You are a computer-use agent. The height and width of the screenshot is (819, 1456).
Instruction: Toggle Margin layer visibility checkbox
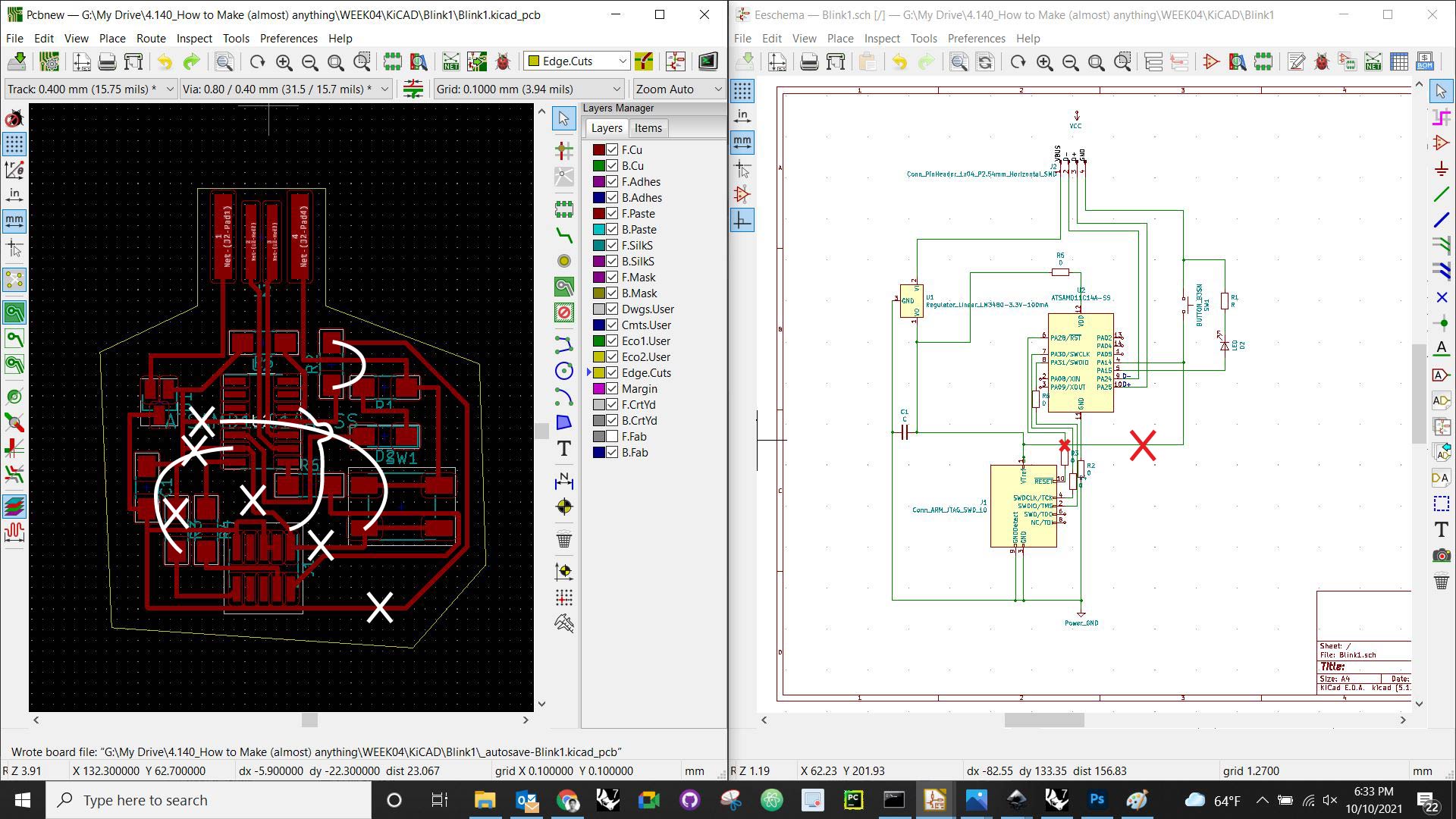pyautogui.click(x=612, y=388)
